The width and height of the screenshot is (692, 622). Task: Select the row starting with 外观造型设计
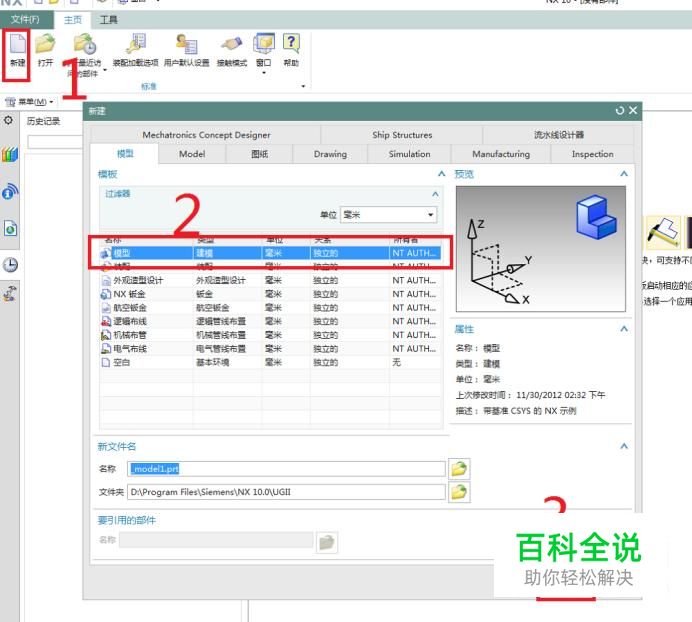coord(270,280)
